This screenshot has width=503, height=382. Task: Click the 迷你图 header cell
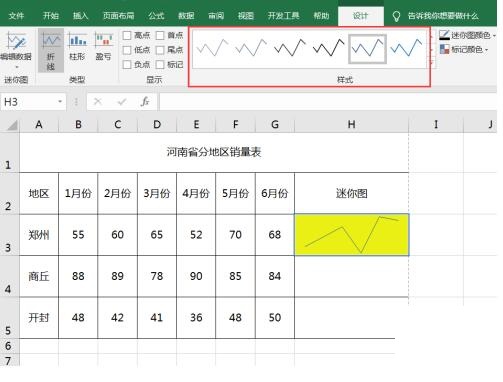[352, 194]
